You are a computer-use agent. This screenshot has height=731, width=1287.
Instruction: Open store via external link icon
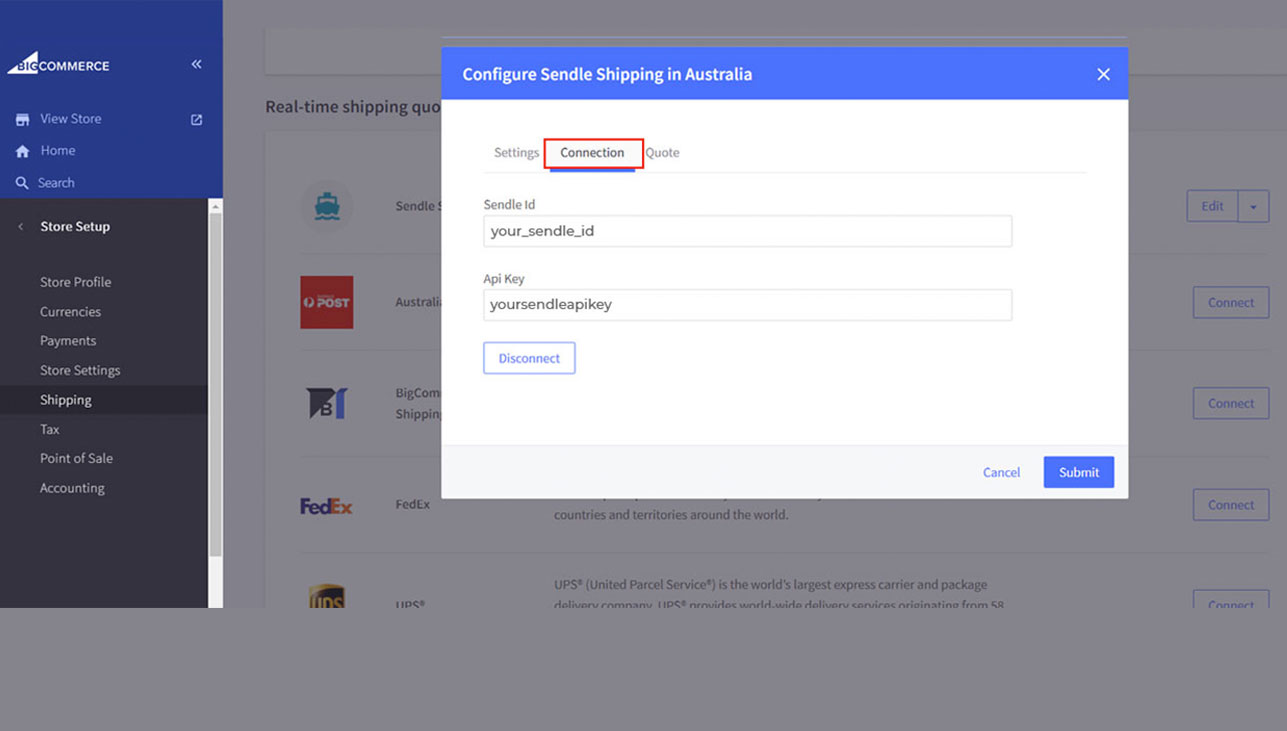pyautogui.click(x=196, y=119)
